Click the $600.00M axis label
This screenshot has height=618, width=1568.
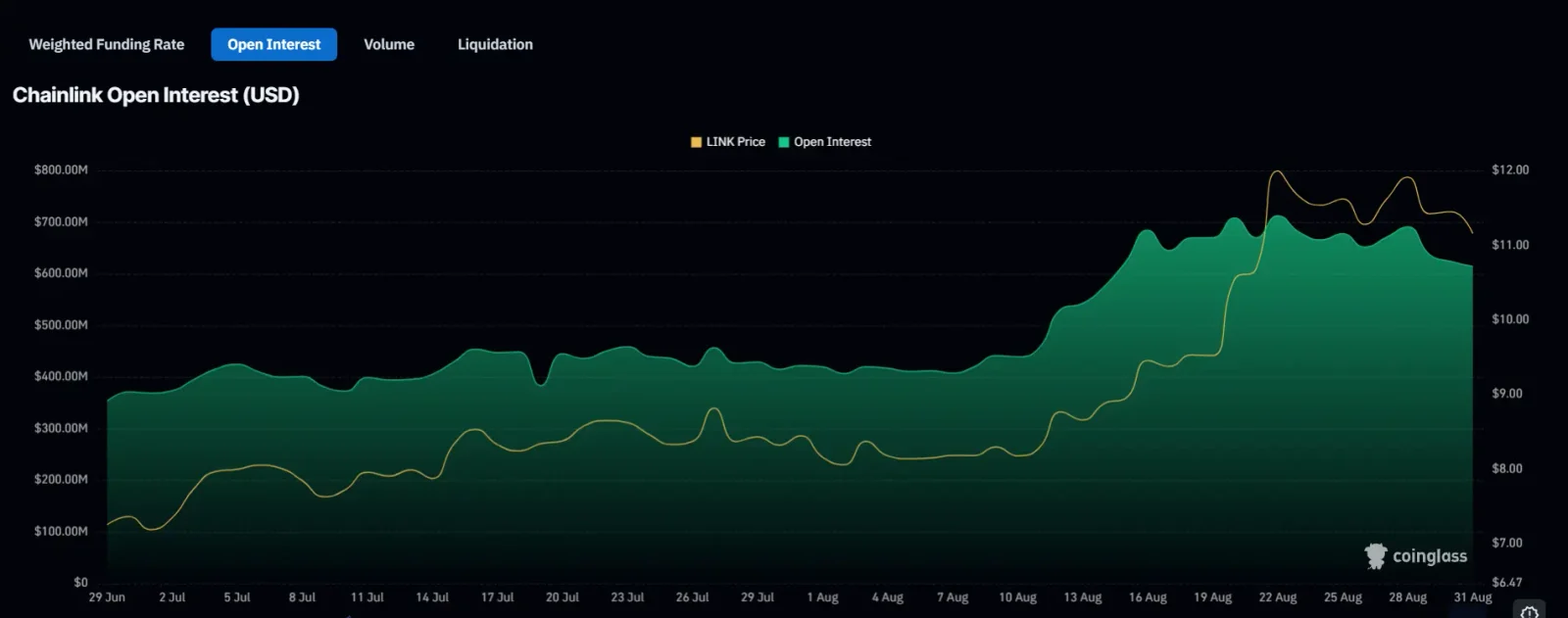tap(61, 273)
